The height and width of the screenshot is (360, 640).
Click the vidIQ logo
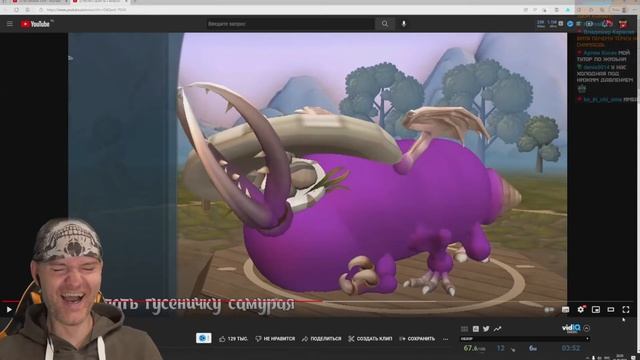coord(571,328)
